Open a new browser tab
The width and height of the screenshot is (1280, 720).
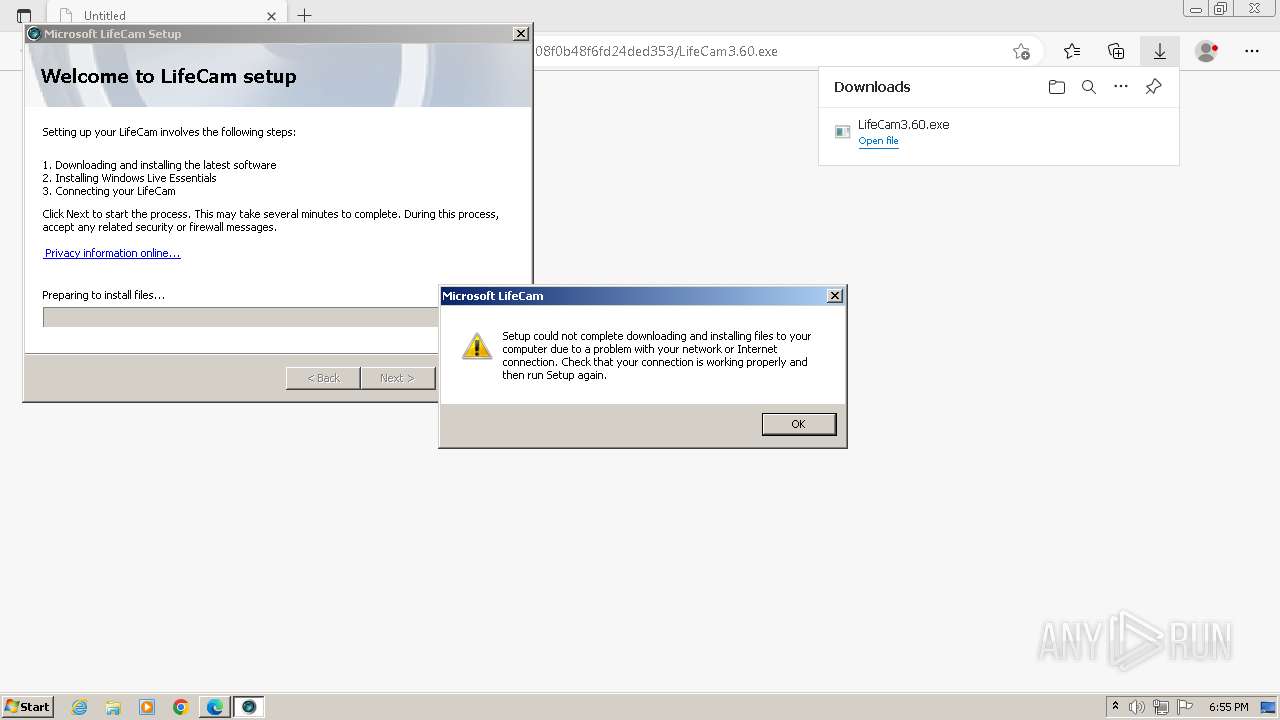305,15
